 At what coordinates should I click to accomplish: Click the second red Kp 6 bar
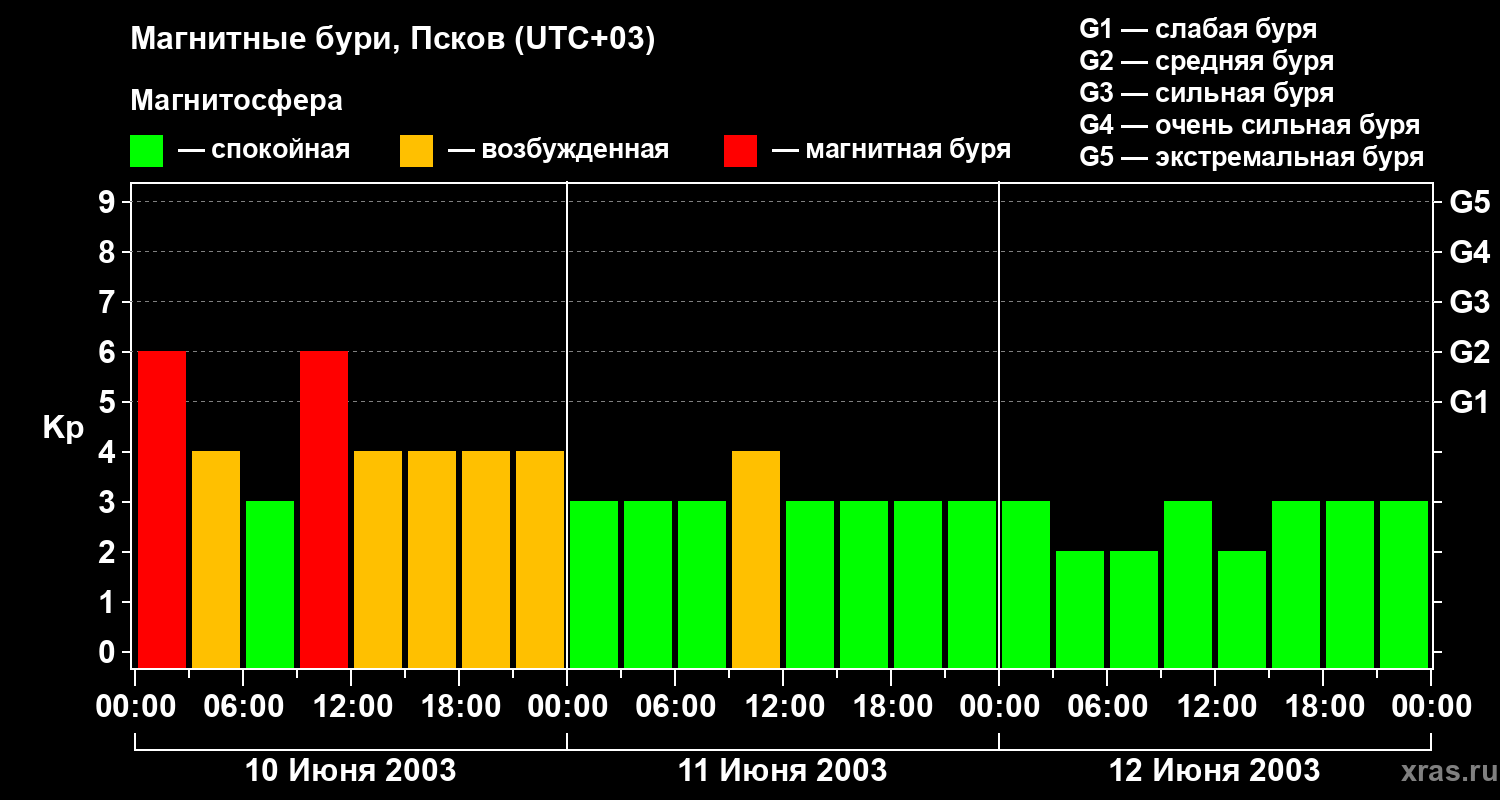tap(324, 509)
